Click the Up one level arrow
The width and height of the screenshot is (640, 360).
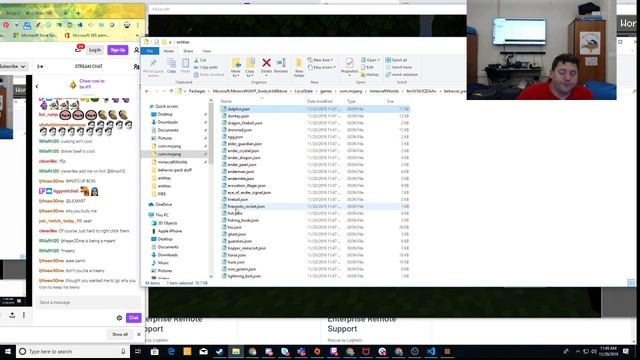(171, 91)
